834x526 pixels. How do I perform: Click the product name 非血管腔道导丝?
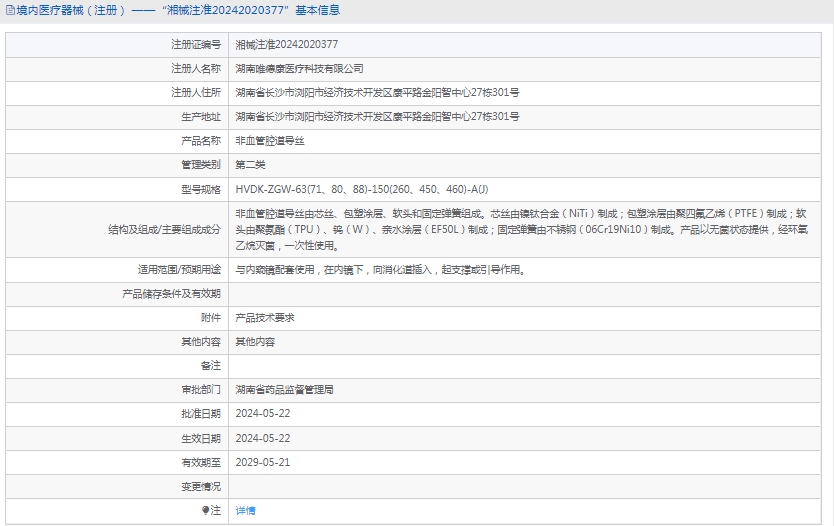(x=269, y=141)
